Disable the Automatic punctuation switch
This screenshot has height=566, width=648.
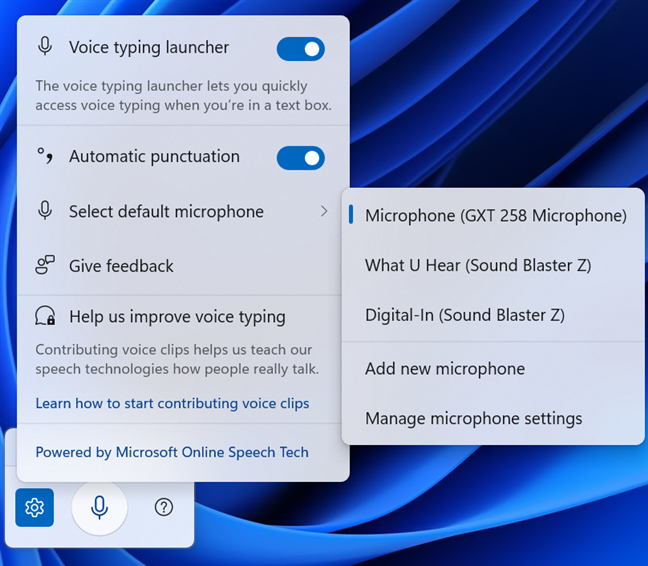(300, 158)
